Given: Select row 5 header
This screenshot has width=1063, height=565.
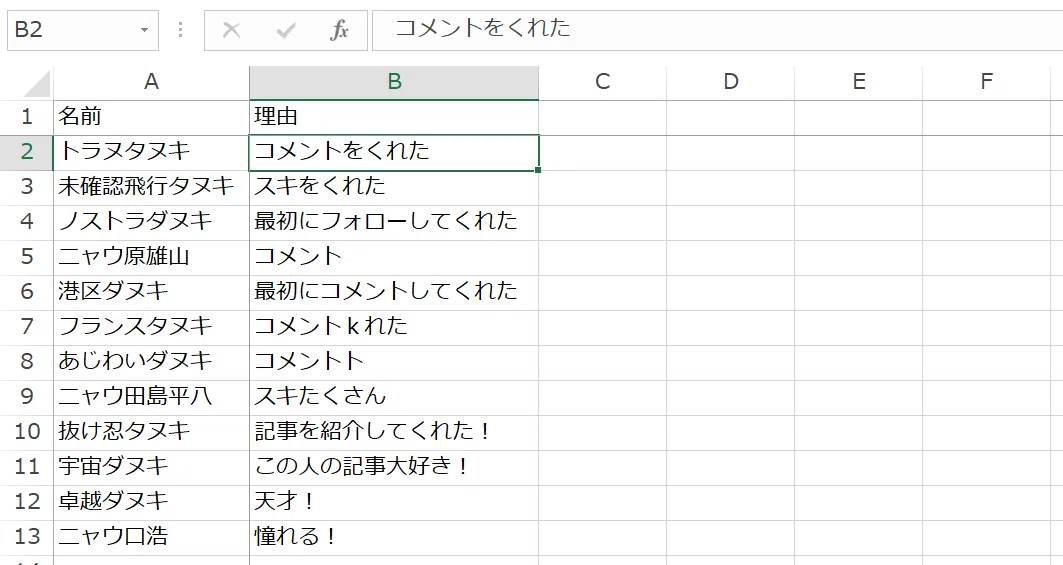Looking at the screenshot, I should point(26,256).
